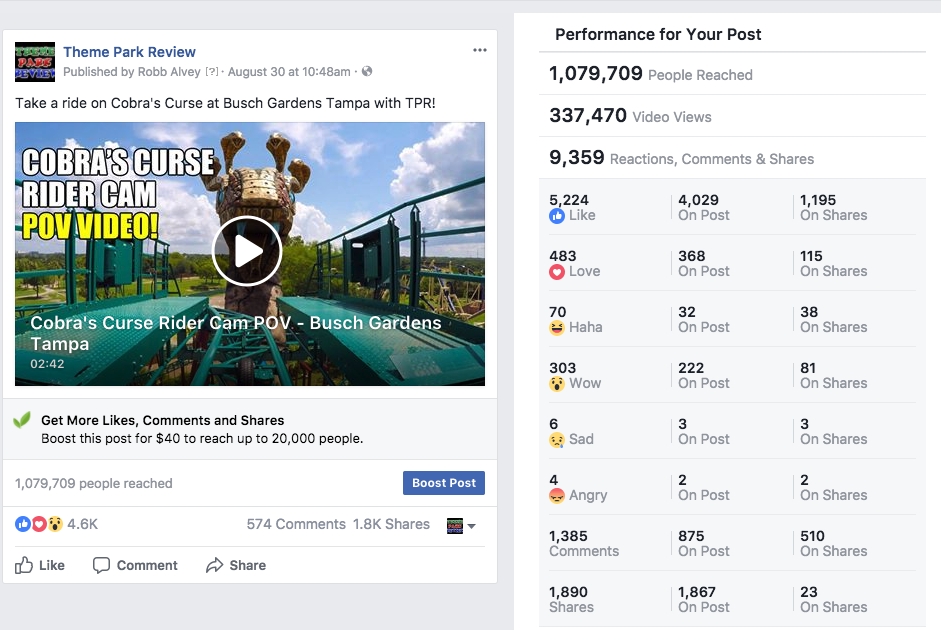This screenshot has width=941, height=630.
Task: Click '9,359 Reactions, Comments & Shares' stat
Action: pyautogui.click(x=682, y=158)
